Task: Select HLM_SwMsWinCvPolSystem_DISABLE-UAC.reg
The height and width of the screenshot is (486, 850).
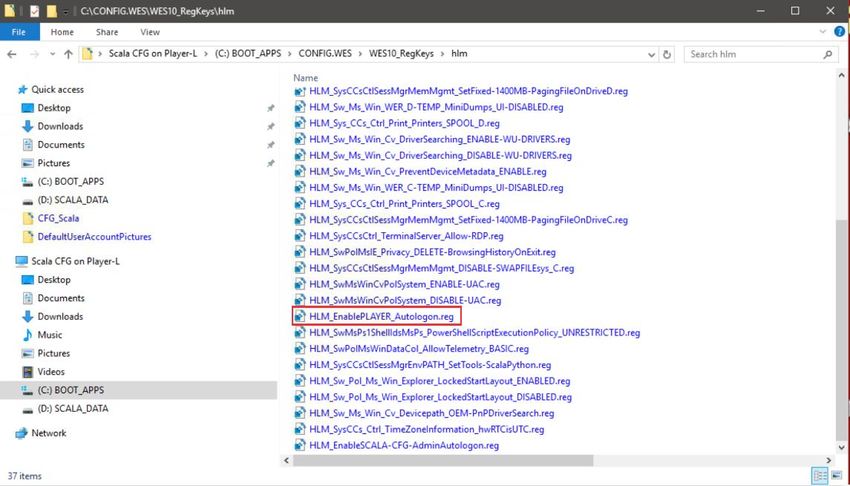Action: [405, 300]
